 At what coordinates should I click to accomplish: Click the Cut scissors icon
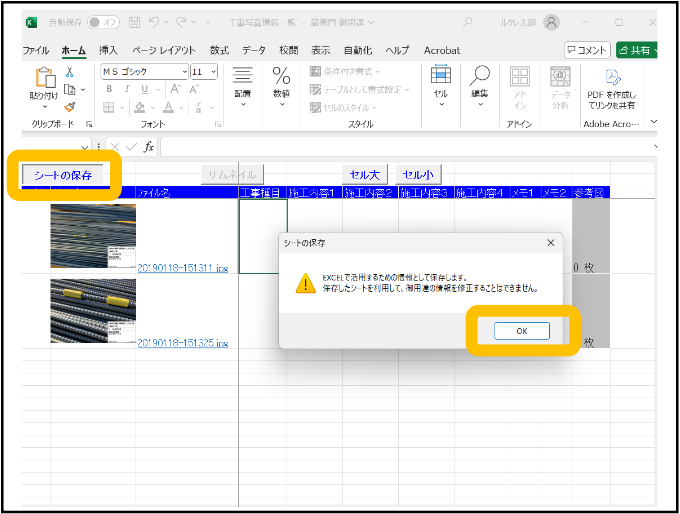pyautogui.click(x=70, y=72)
